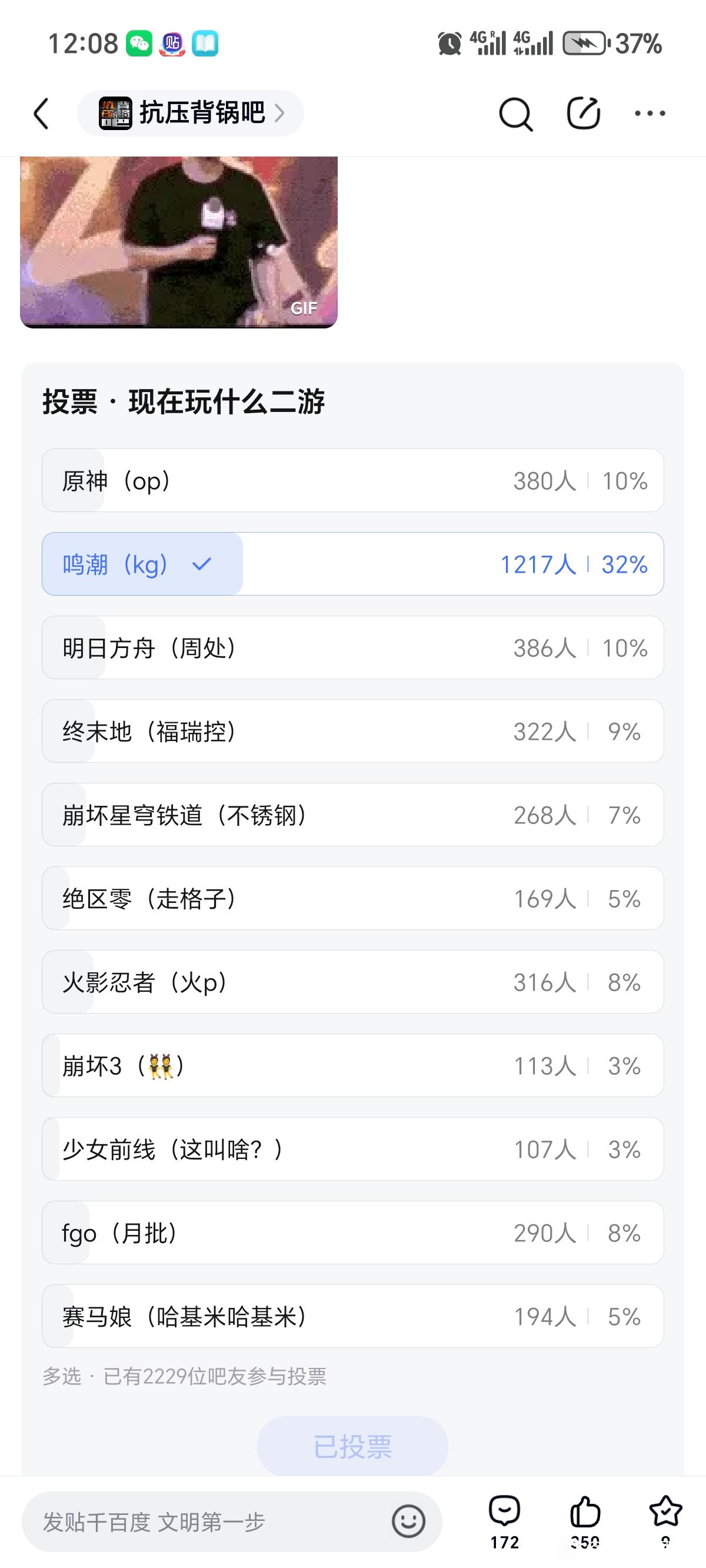The height and width of the screenshot is (1568, 706).
Task: Tap the thumbs-up like icon
Action: point(585,1513)
